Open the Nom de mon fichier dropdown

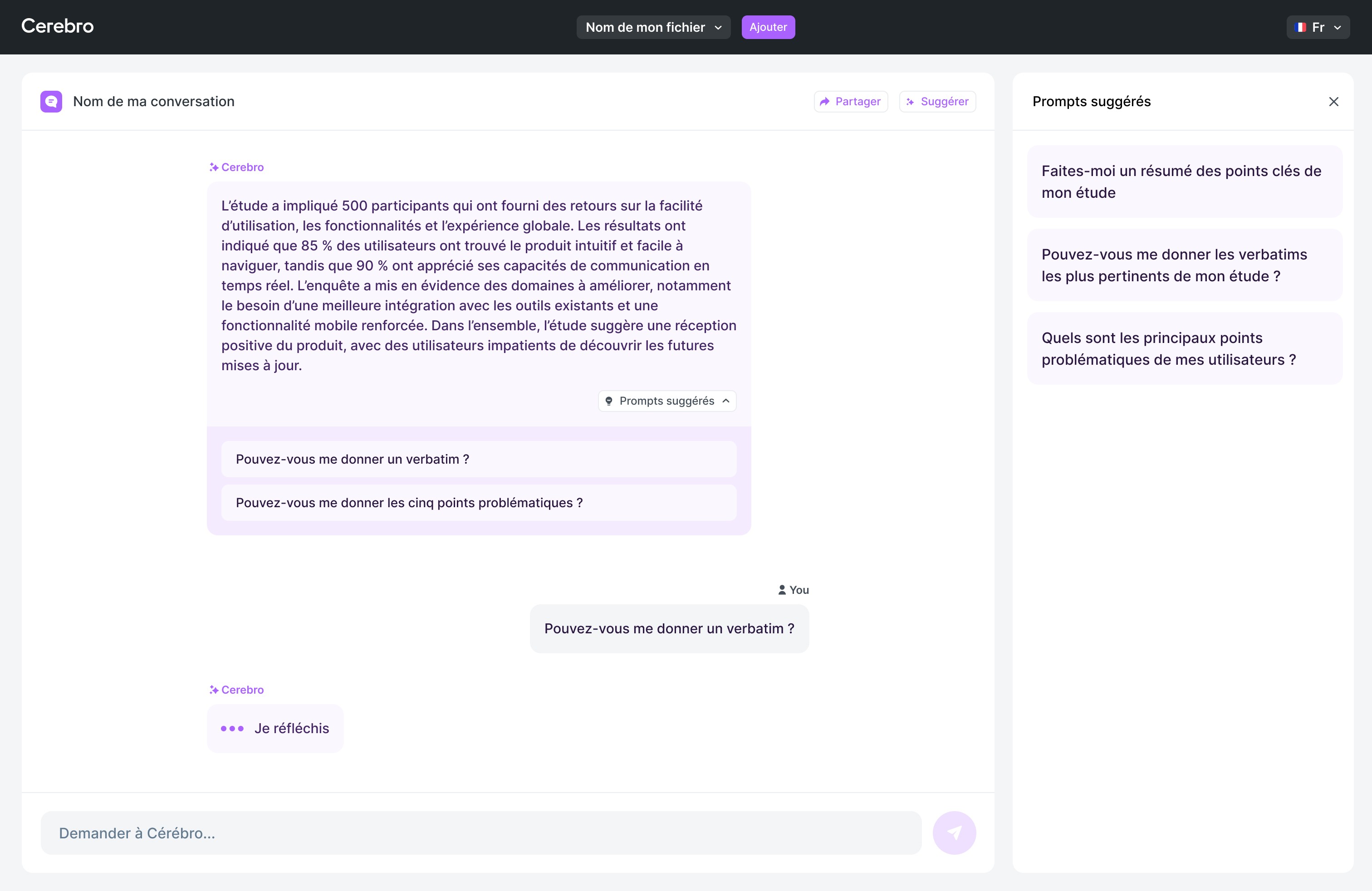(653, 27)
